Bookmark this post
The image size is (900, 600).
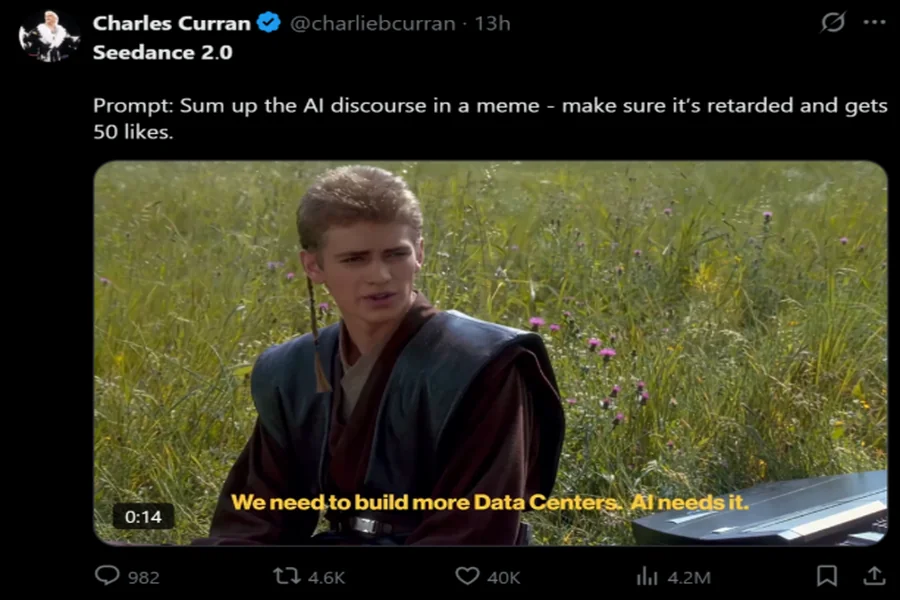pyautogui.click(x=827, y=576)
